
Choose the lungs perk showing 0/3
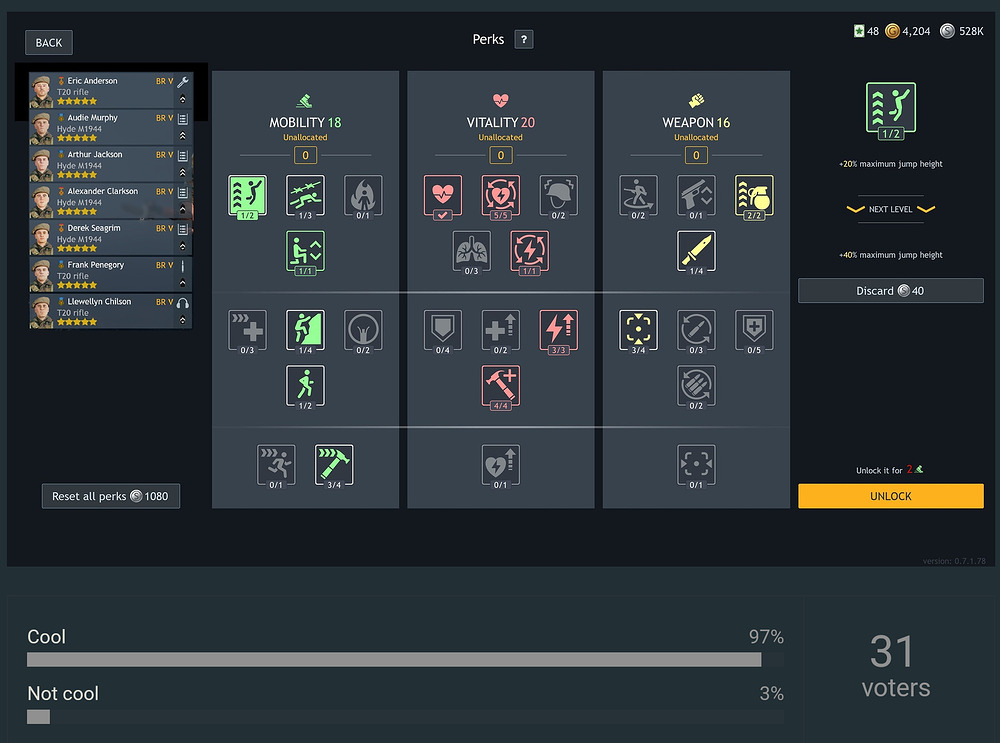click(x=471, y=251)
